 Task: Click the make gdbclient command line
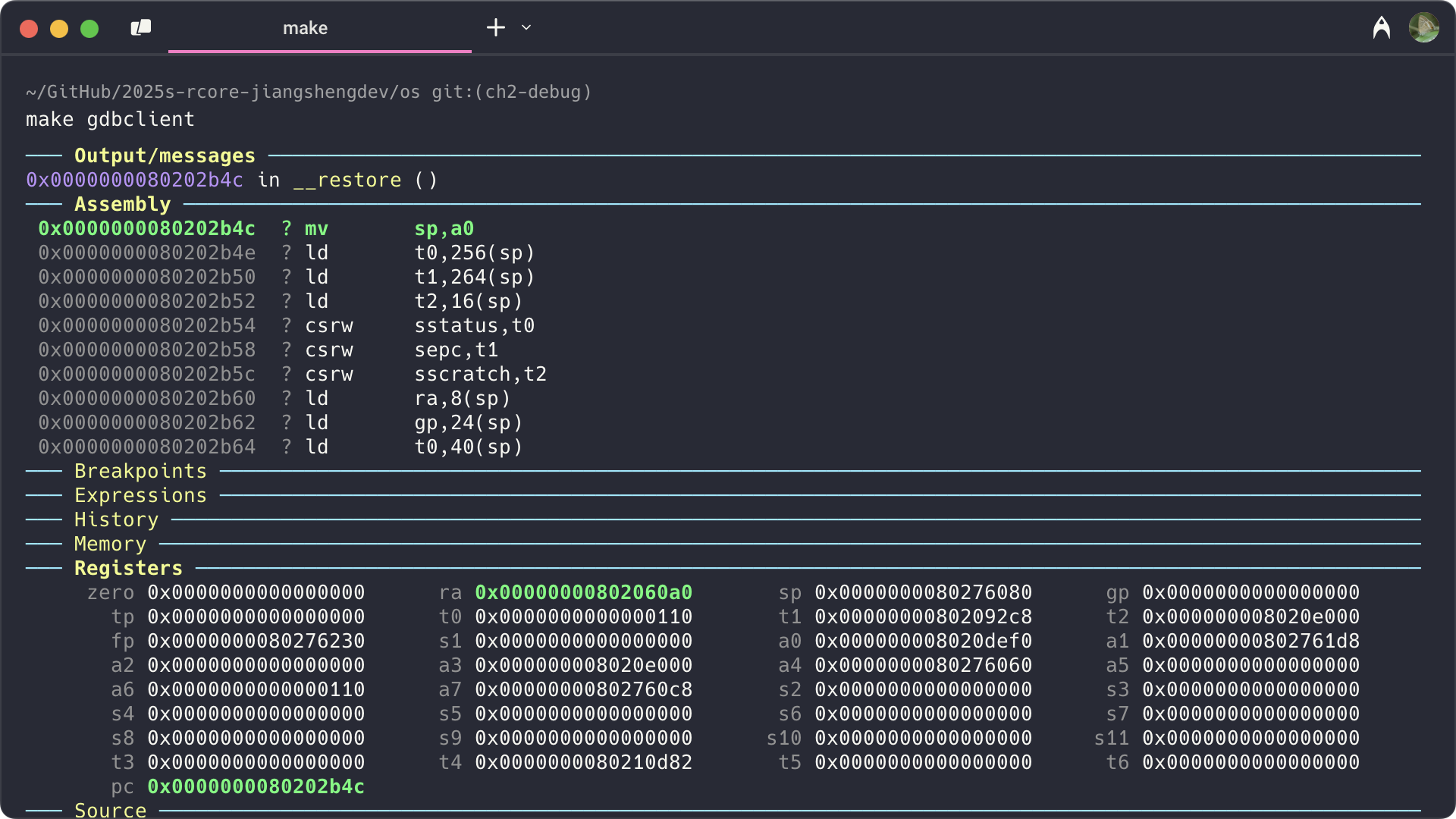click(110, 119)
